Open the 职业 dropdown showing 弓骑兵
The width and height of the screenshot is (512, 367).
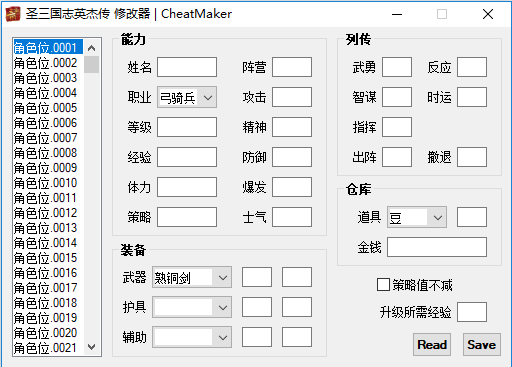click(x=187, y=97)
